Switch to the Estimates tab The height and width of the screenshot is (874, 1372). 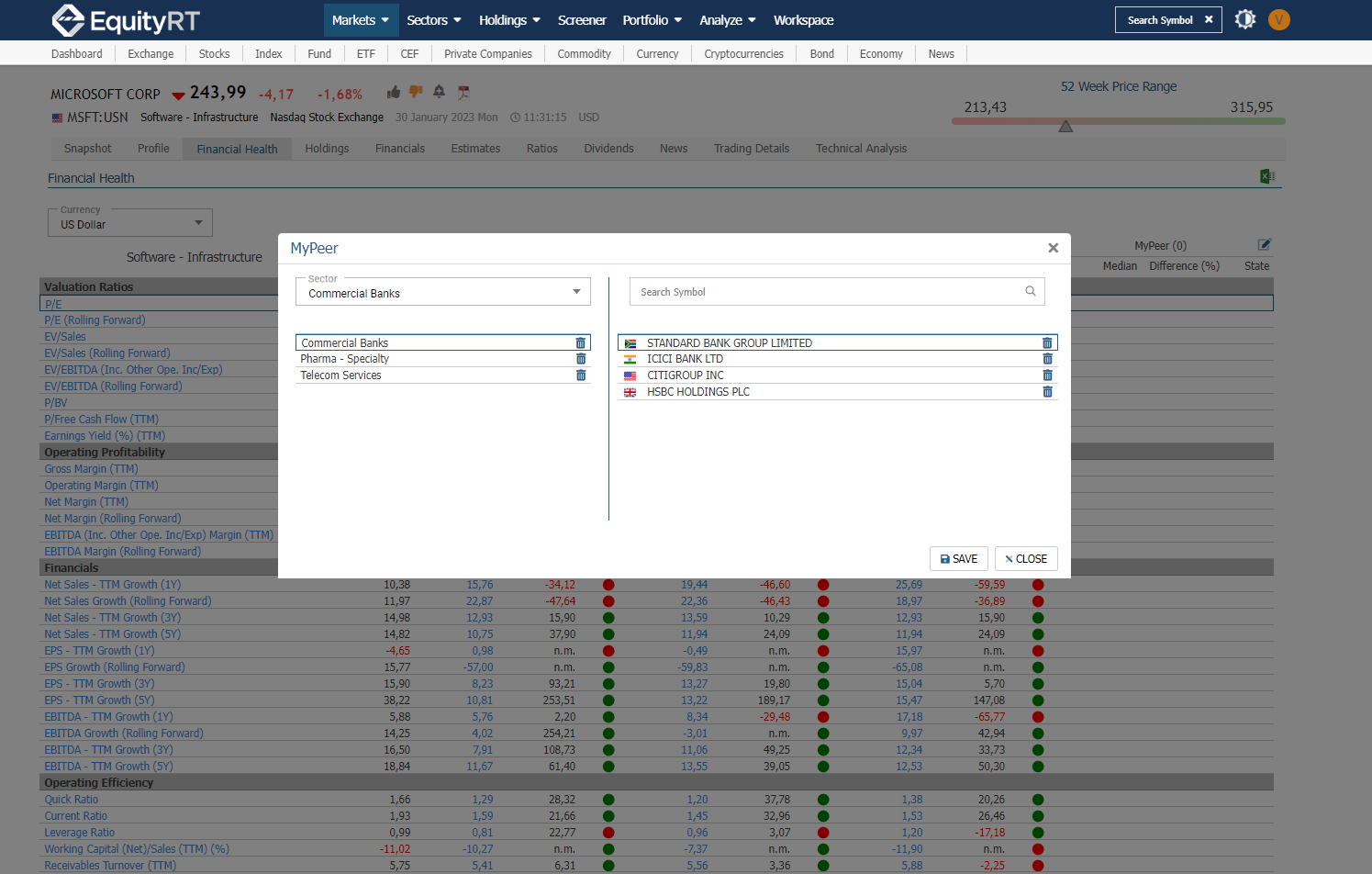click(475, 149)
